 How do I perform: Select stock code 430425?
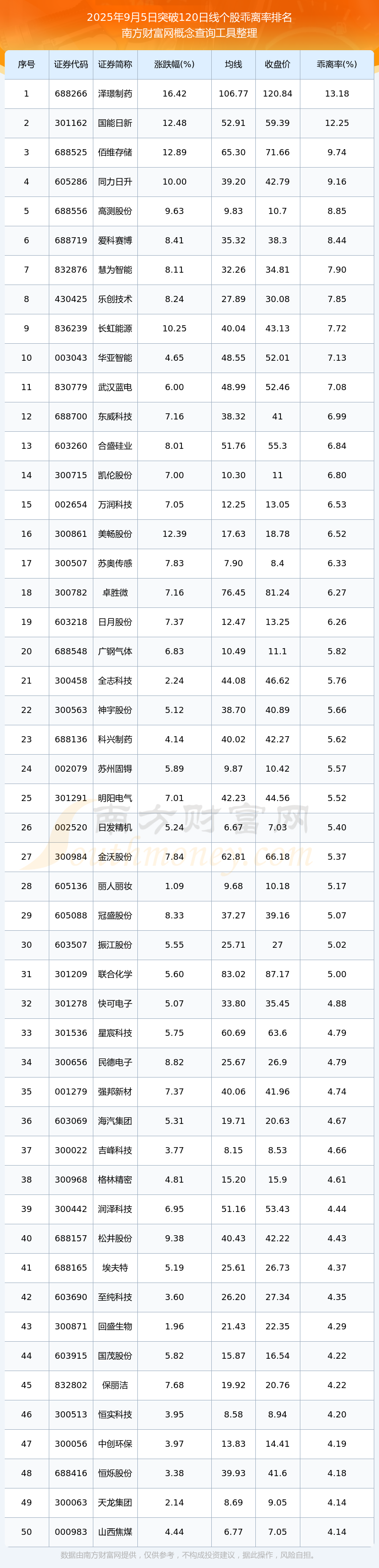71,299
